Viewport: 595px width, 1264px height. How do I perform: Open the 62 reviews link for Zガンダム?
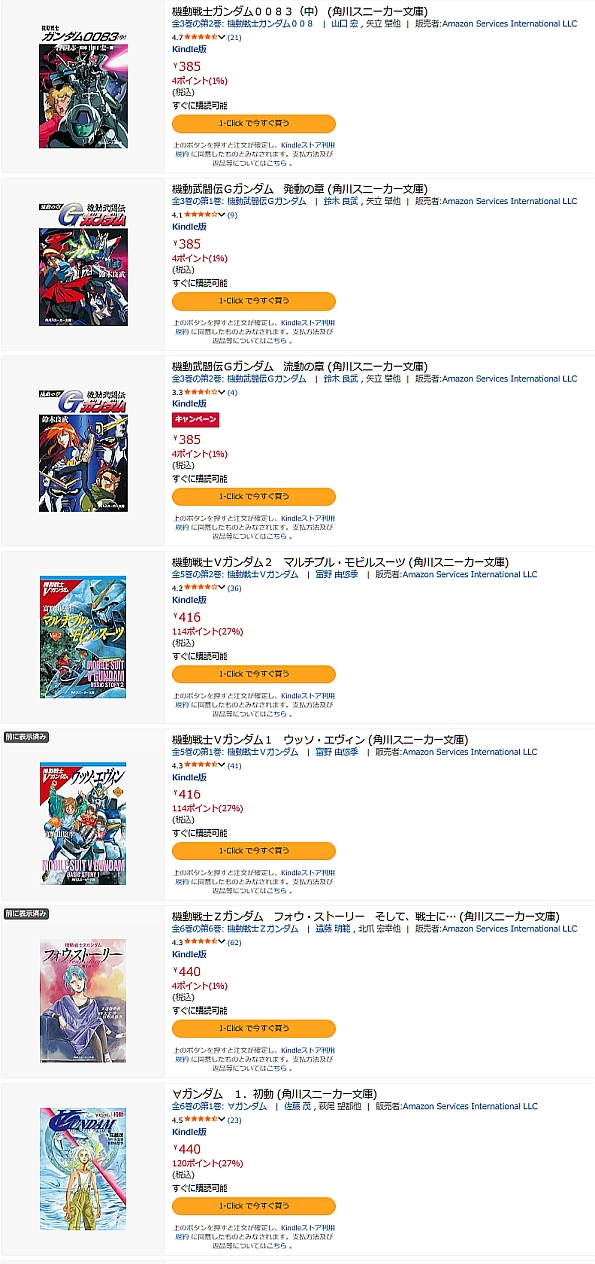[x=235, y=942]
